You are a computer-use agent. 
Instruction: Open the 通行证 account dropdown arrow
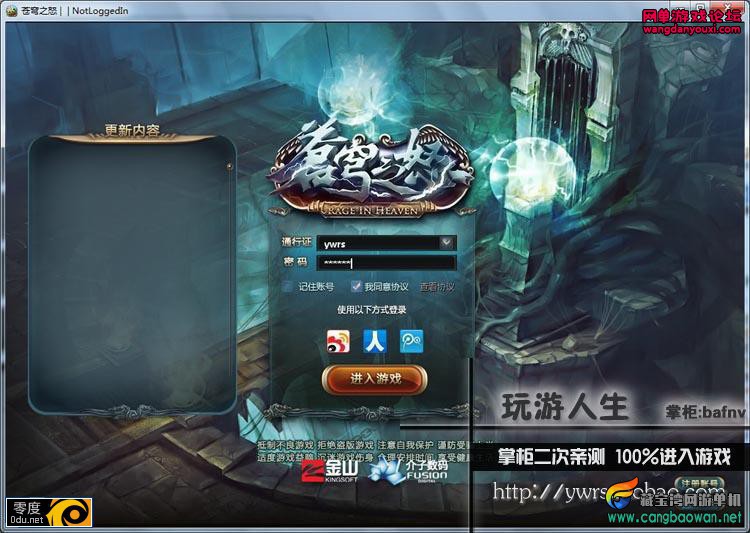(x=446, y=243)
